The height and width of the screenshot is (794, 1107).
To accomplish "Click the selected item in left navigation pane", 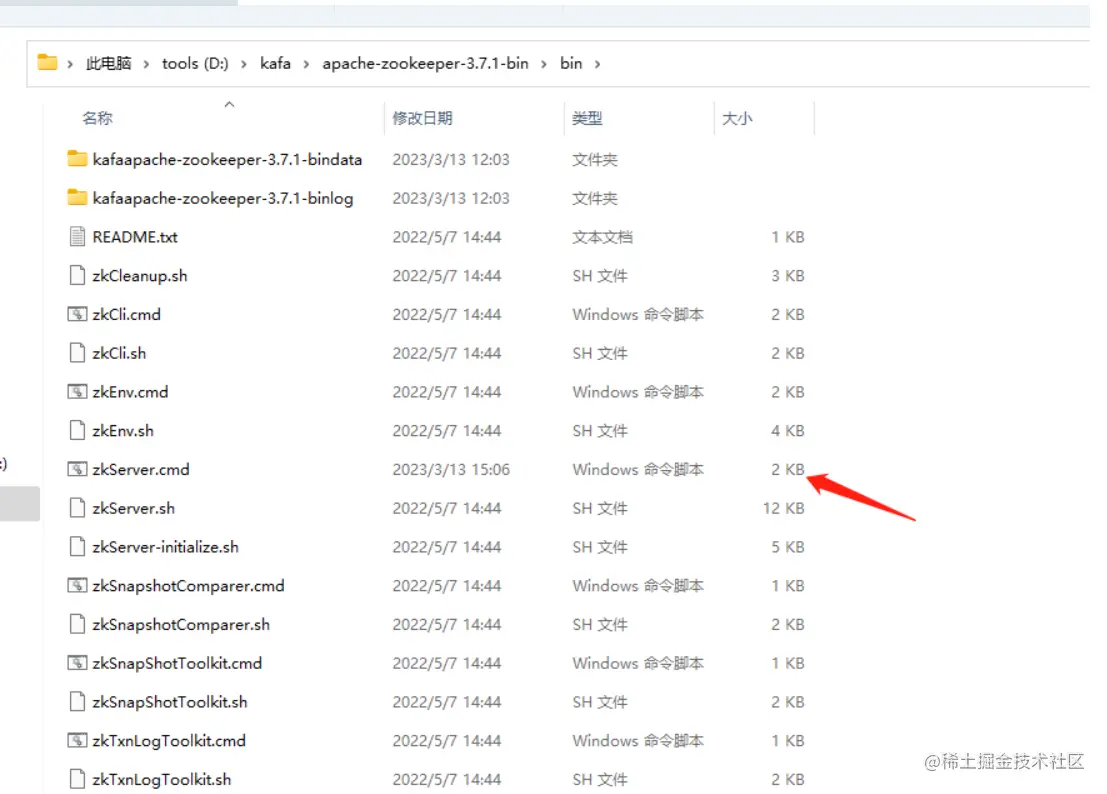I will pyautogui.click(x=20, y=504).
